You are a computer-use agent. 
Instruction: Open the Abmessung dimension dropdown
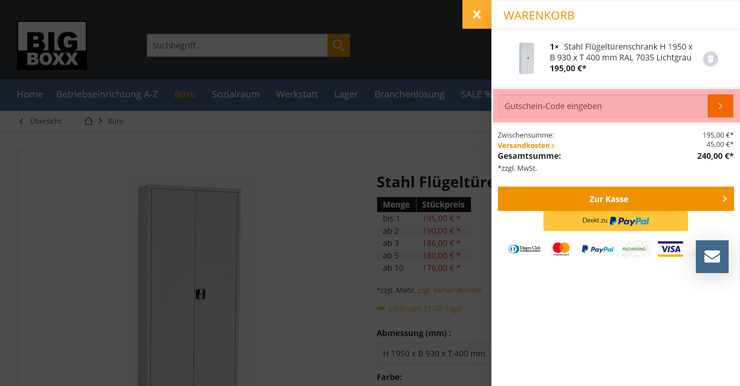click(434, 353)
